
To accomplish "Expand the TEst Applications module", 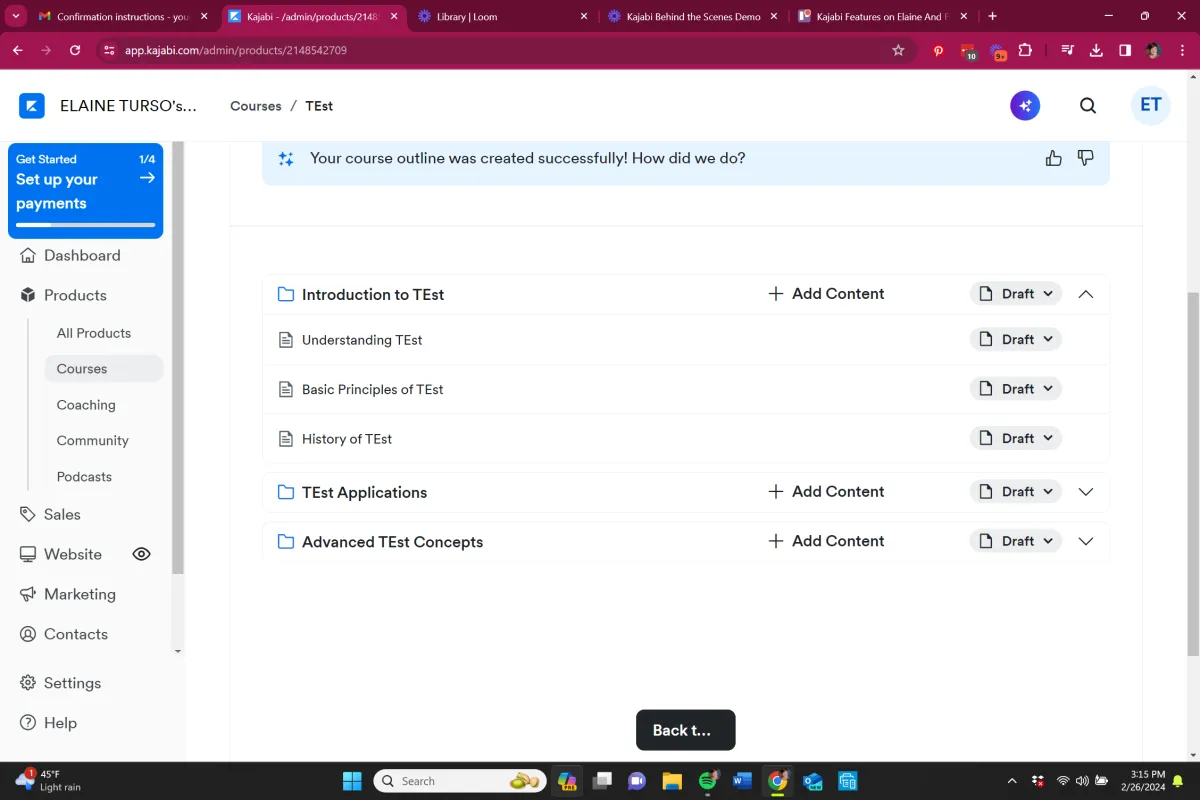I will pos(1086,492).
